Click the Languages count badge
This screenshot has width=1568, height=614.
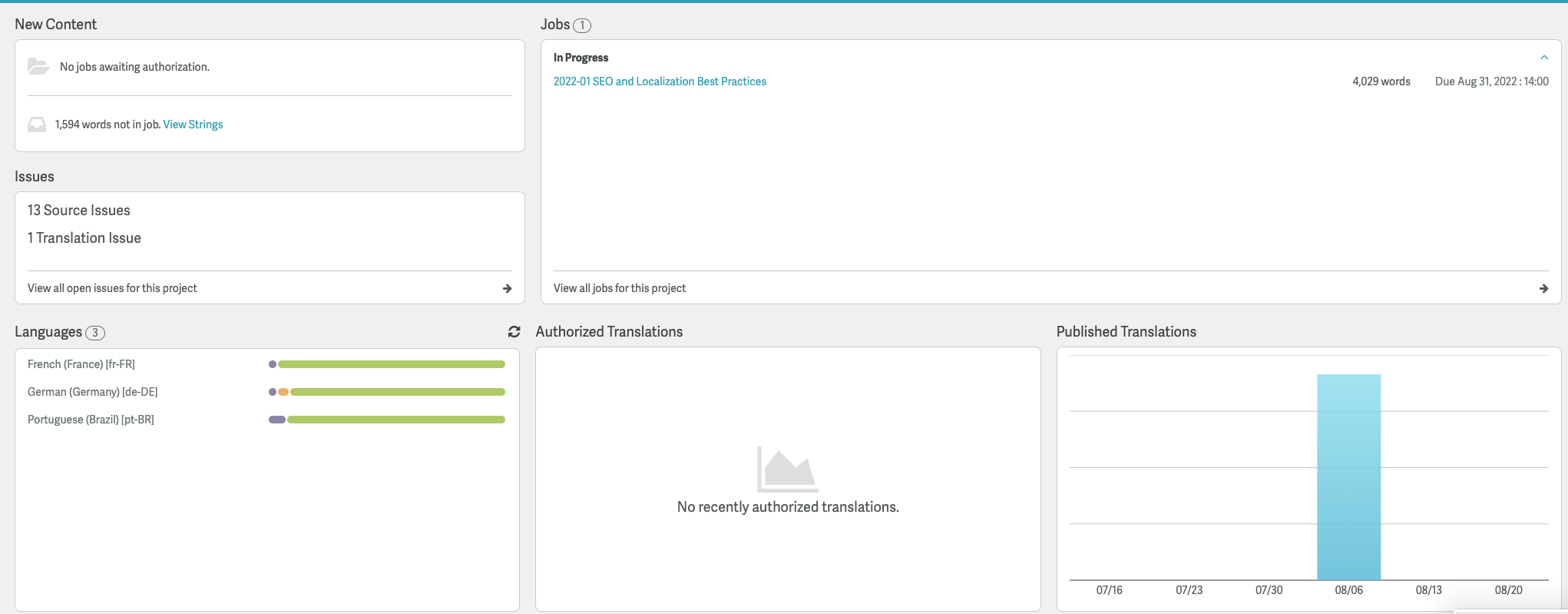[95, 333]
